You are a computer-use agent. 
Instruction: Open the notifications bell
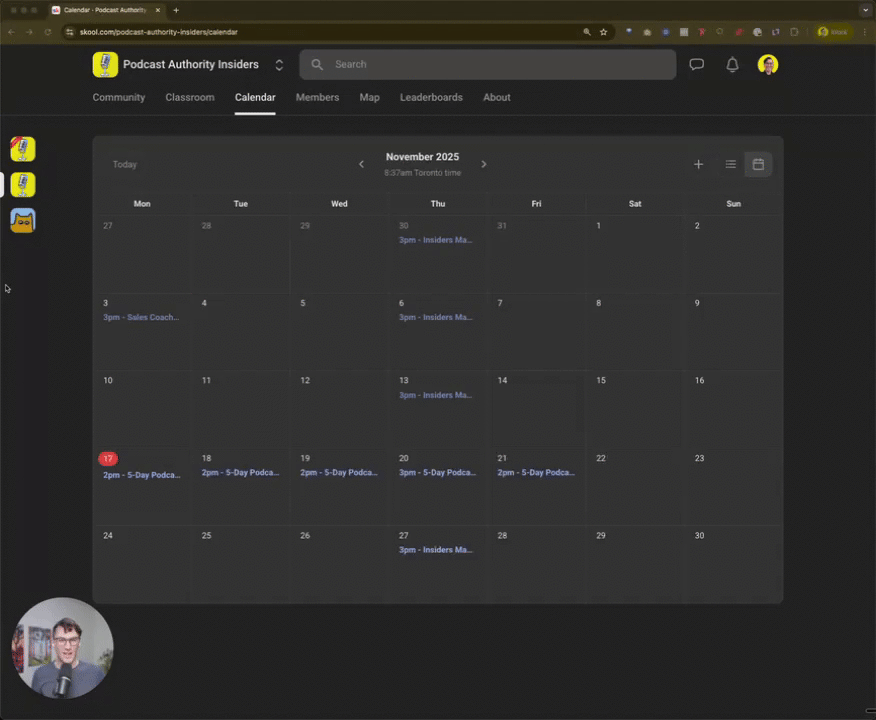pyautogui.click(x=732, y=64)
